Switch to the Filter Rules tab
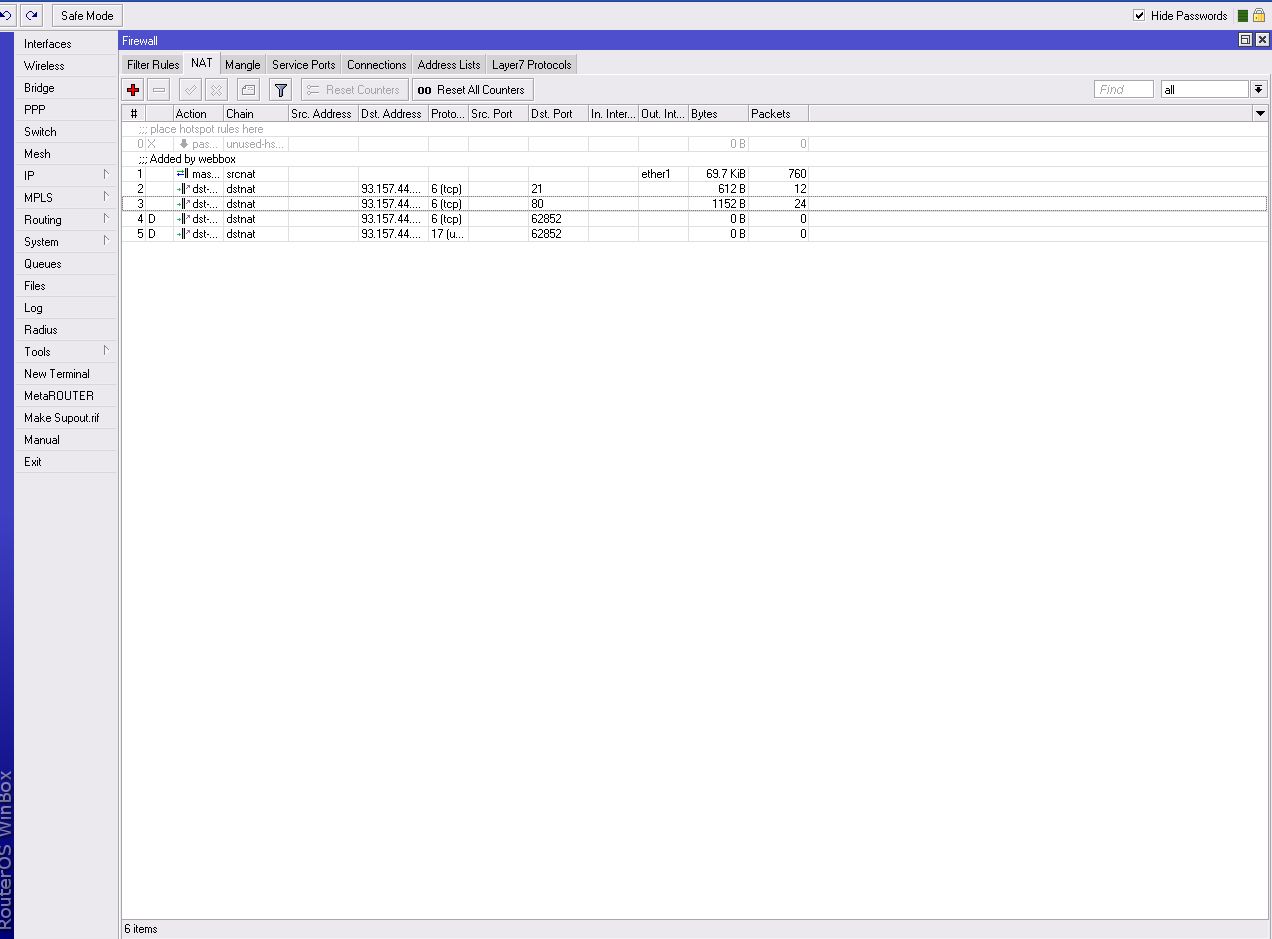The image size is (1272, 939). (153, 65)
